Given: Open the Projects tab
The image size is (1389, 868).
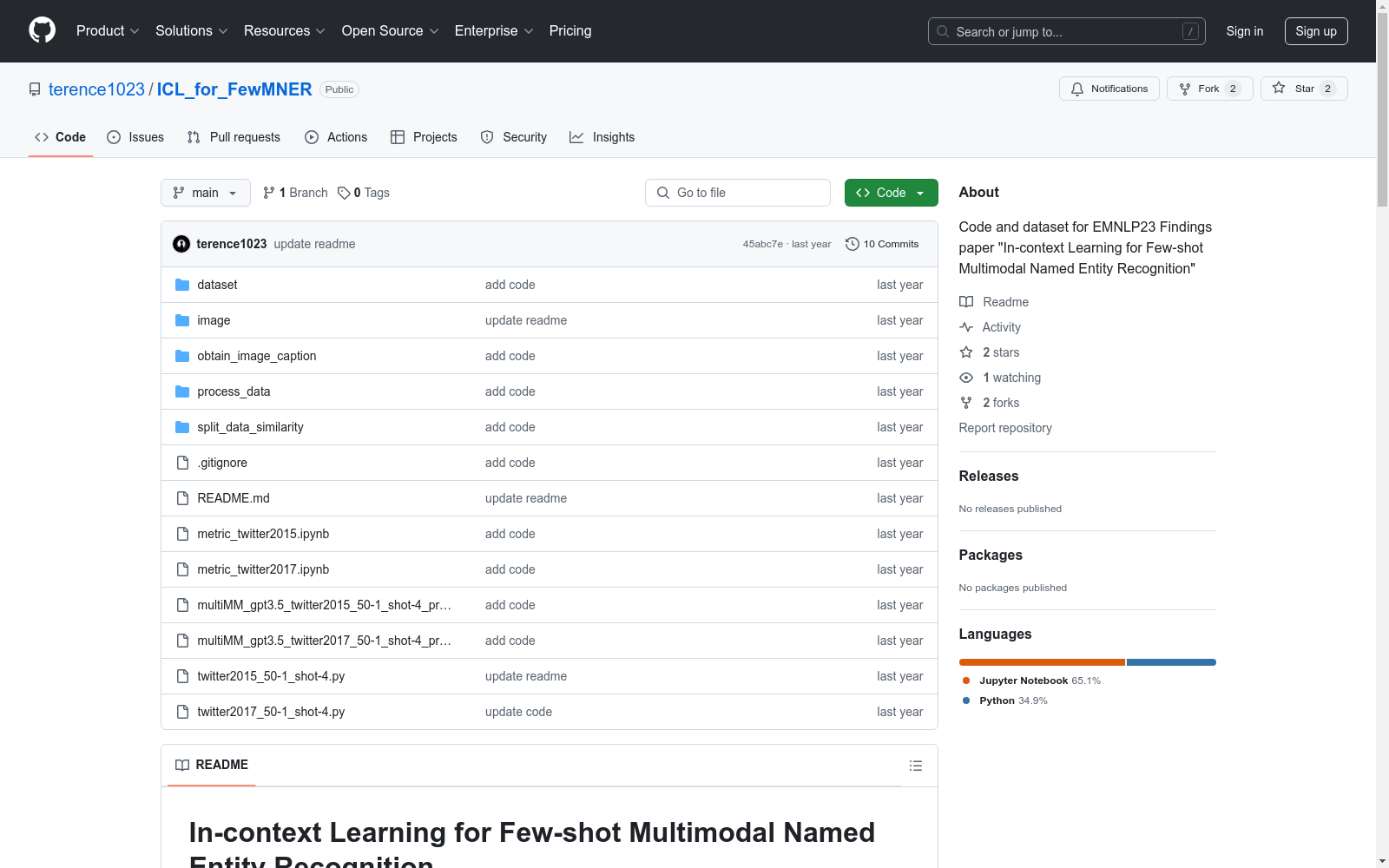Looking at the screenshot, I should click(424, 137).
